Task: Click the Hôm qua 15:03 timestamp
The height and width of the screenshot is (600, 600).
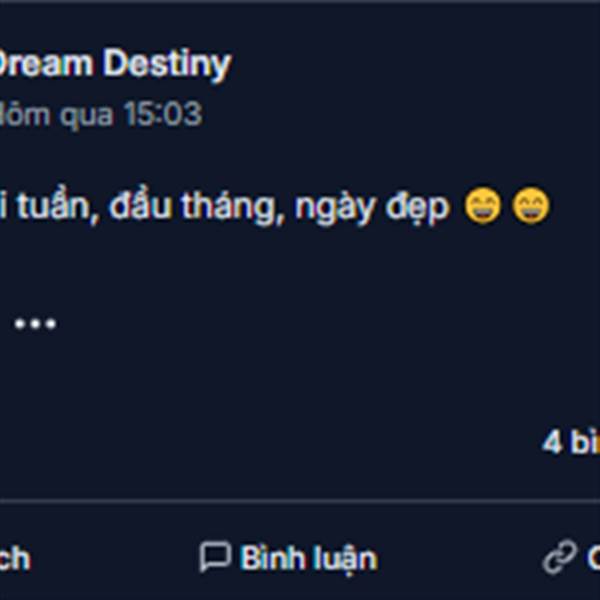Action: pos(100,114)
